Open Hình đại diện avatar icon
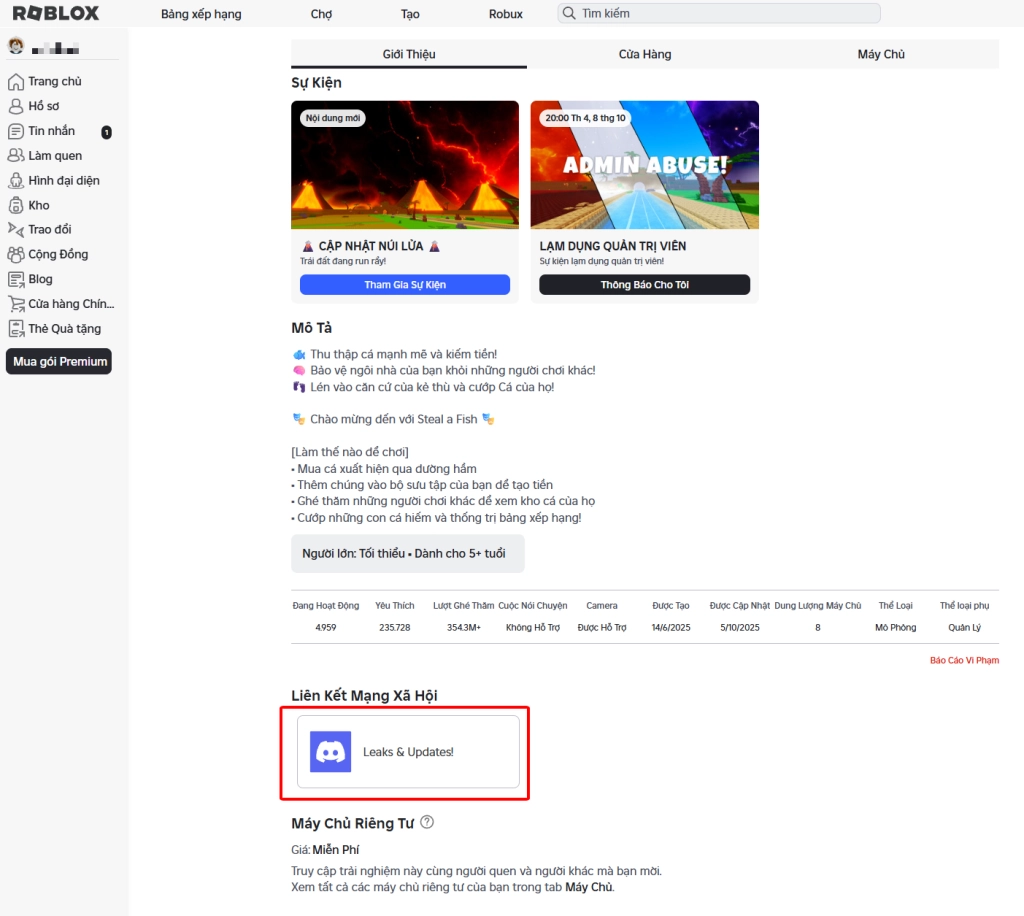This screenshot has width=1024, height=916. [x=16, y=181]
